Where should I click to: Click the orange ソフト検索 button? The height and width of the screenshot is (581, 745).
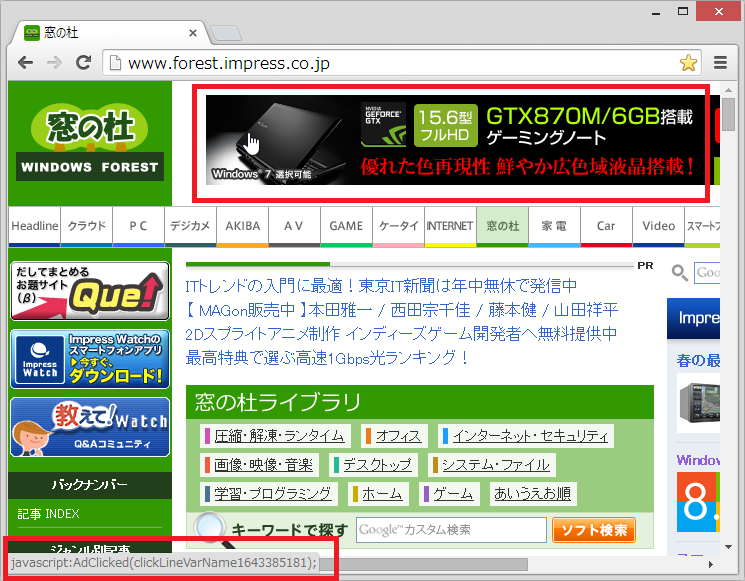pos(594,530)
